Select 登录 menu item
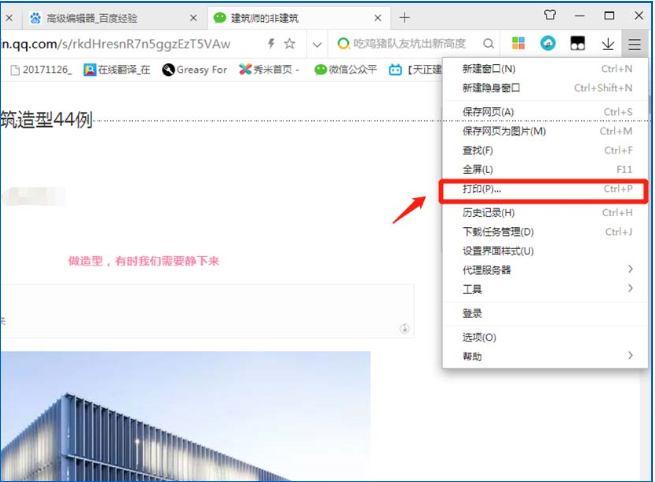 pos(546,313)
